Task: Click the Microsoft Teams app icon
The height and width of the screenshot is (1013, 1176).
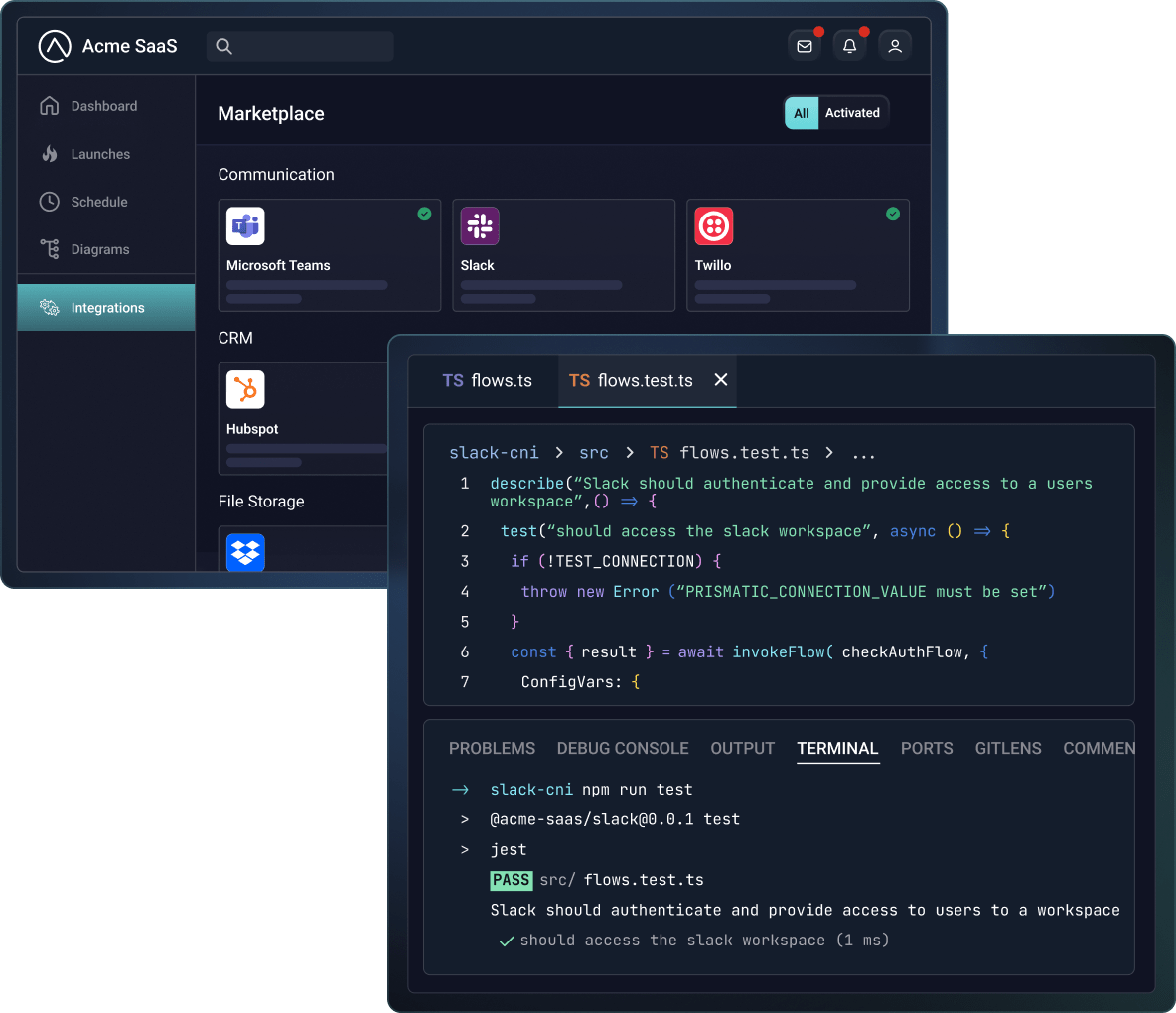Action: click(x=245, y=225)
